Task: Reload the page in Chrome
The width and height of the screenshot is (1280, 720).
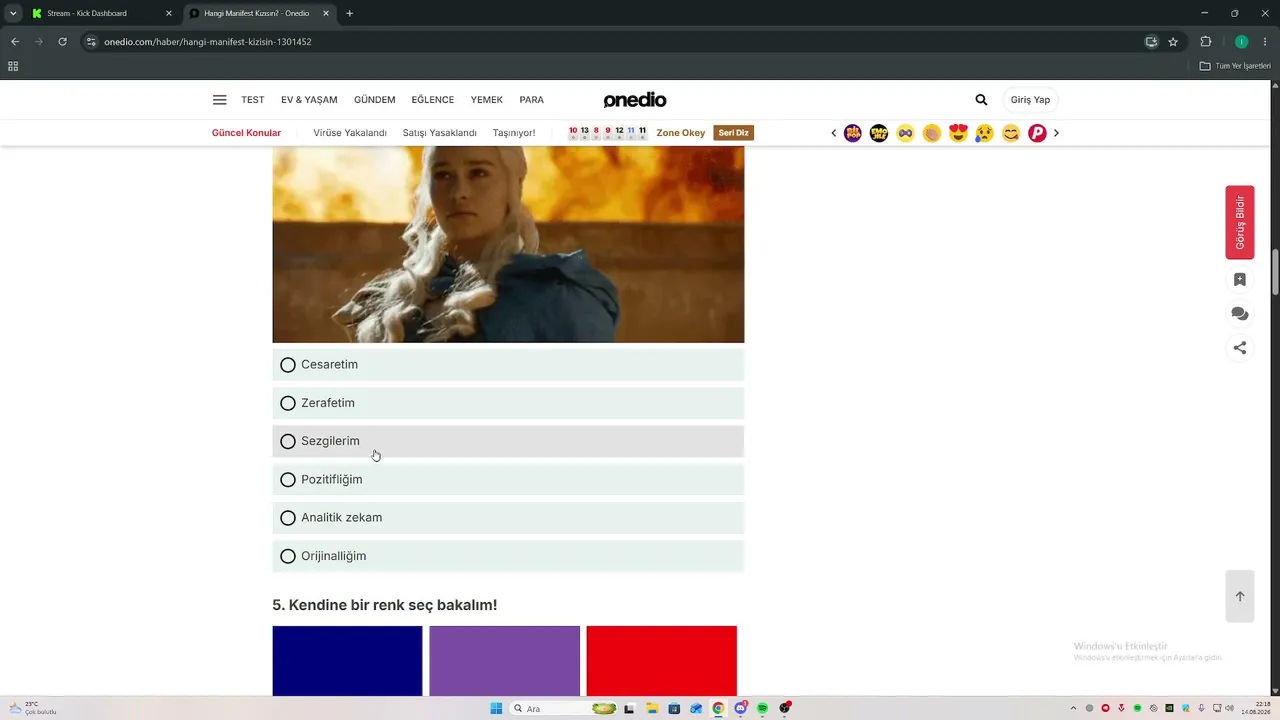Action: pos(62,42)
